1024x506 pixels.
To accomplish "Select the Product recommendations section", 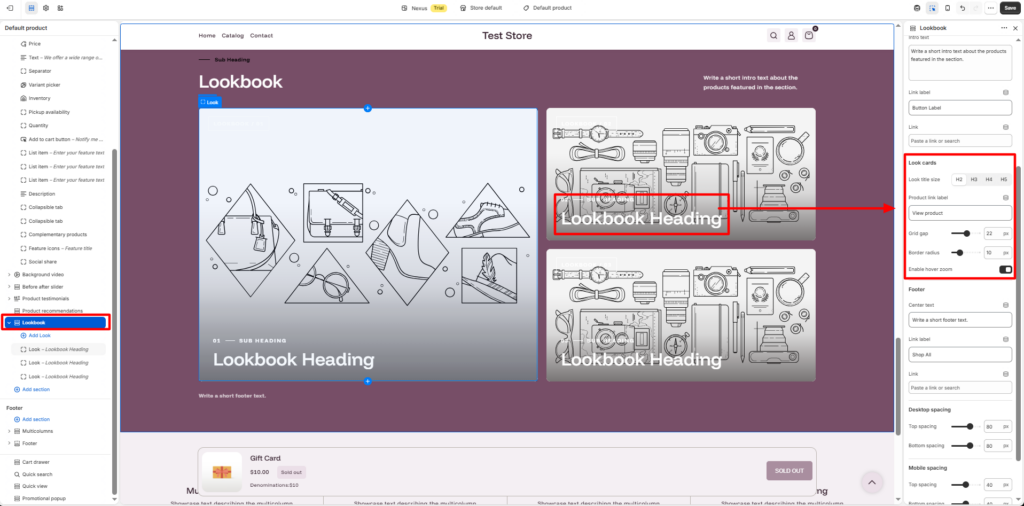I will (52, 311).
